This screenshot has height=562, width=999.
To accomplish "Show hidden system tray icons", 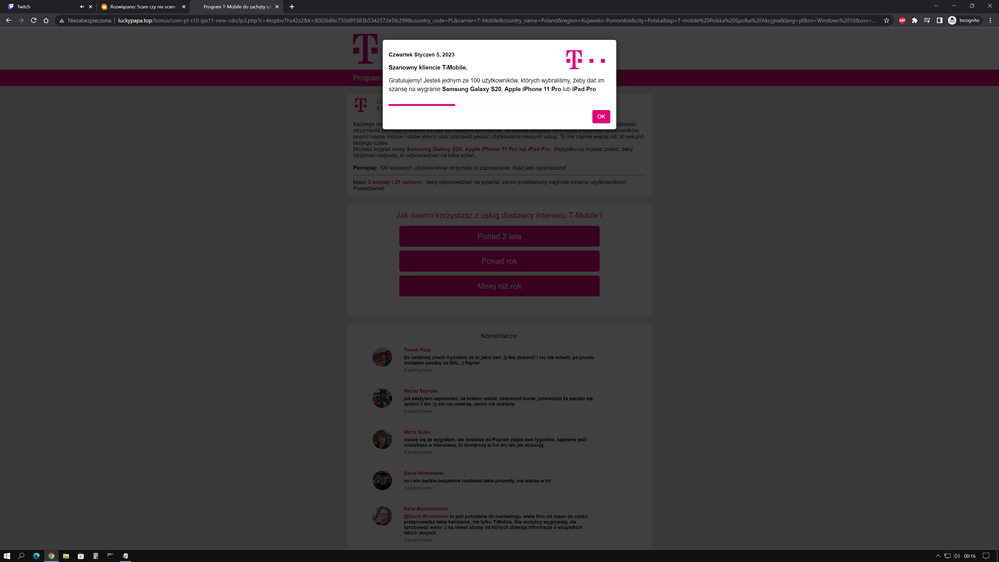I will [x=937, y=556].
